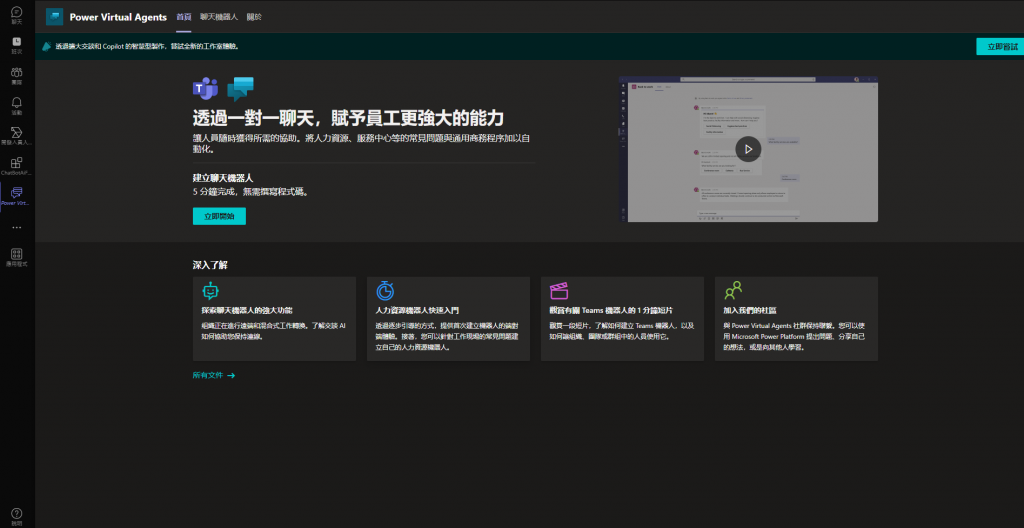This screenshot has width=1024, height=528.
Task: Open the Teams 機器人 1 分鐘短片 card
Action: click(x=622, y=318)
